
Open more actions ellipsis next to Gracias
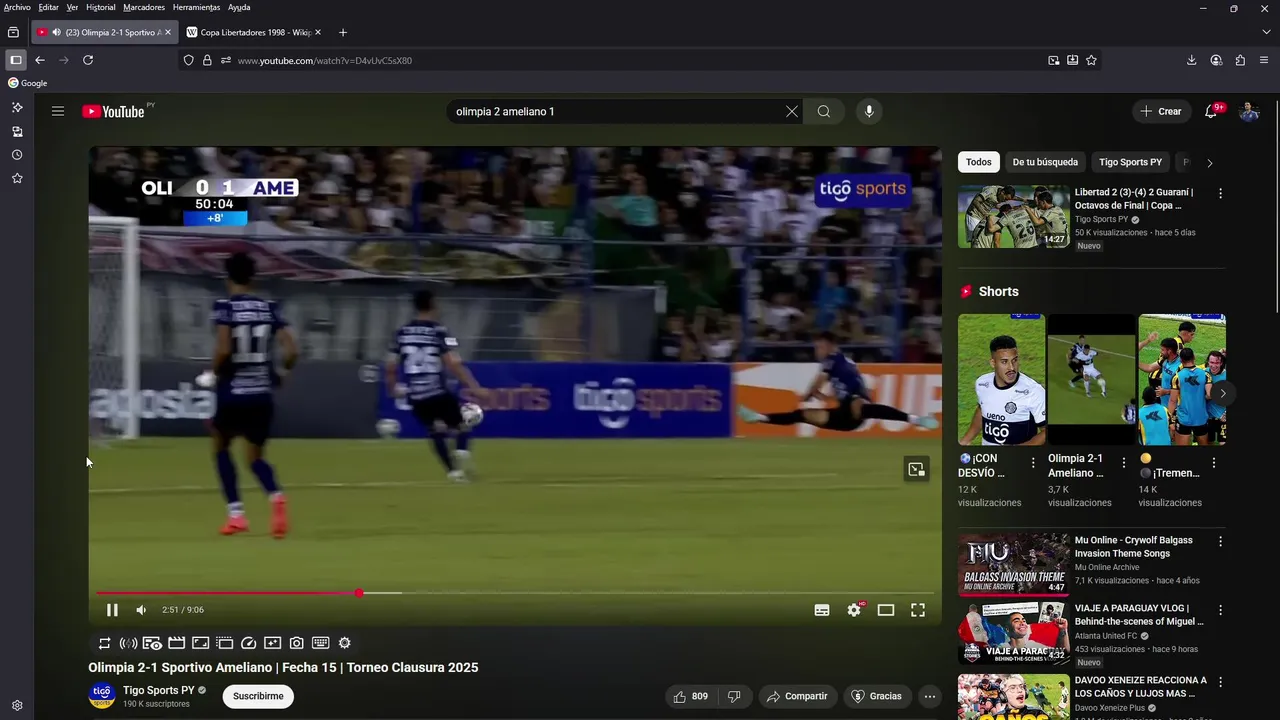tap(930, 696)
